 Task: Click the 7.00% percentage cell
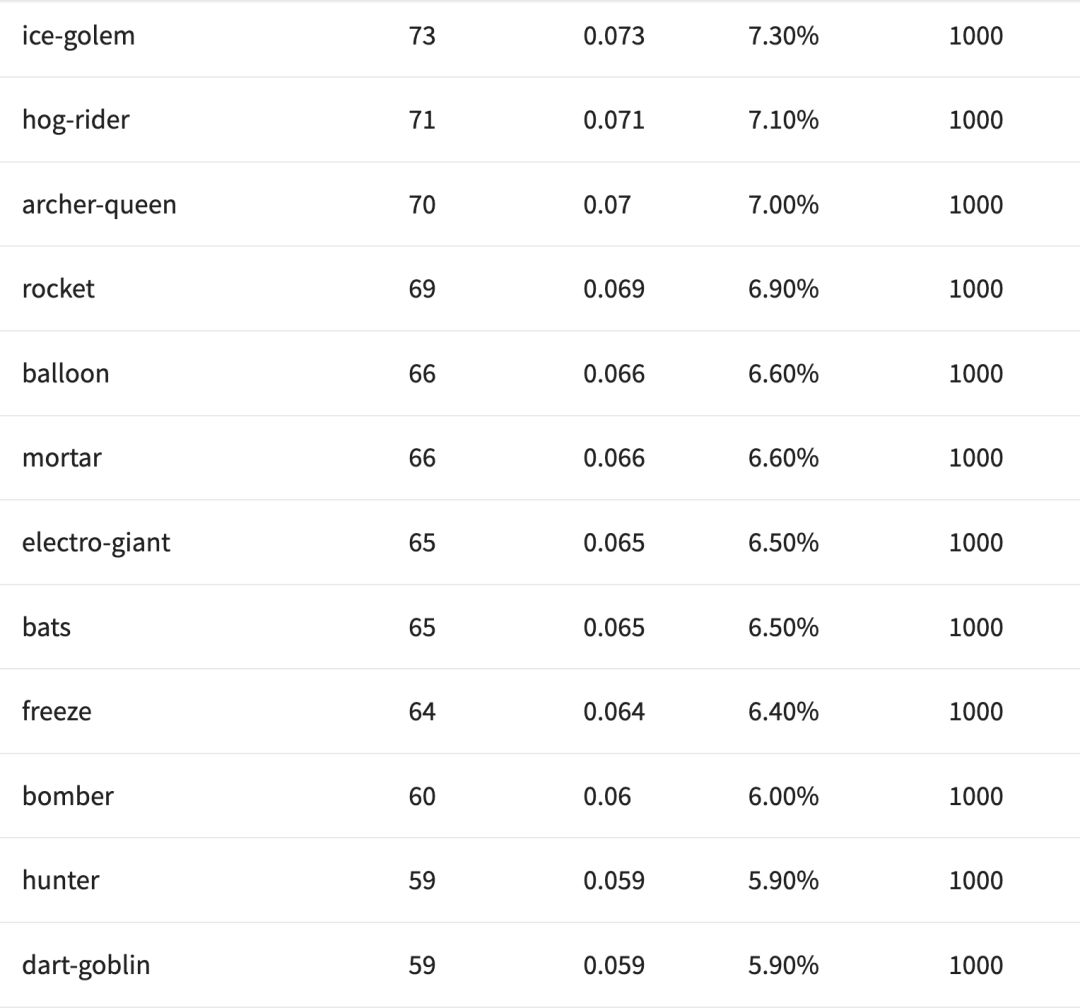point(783,204)
